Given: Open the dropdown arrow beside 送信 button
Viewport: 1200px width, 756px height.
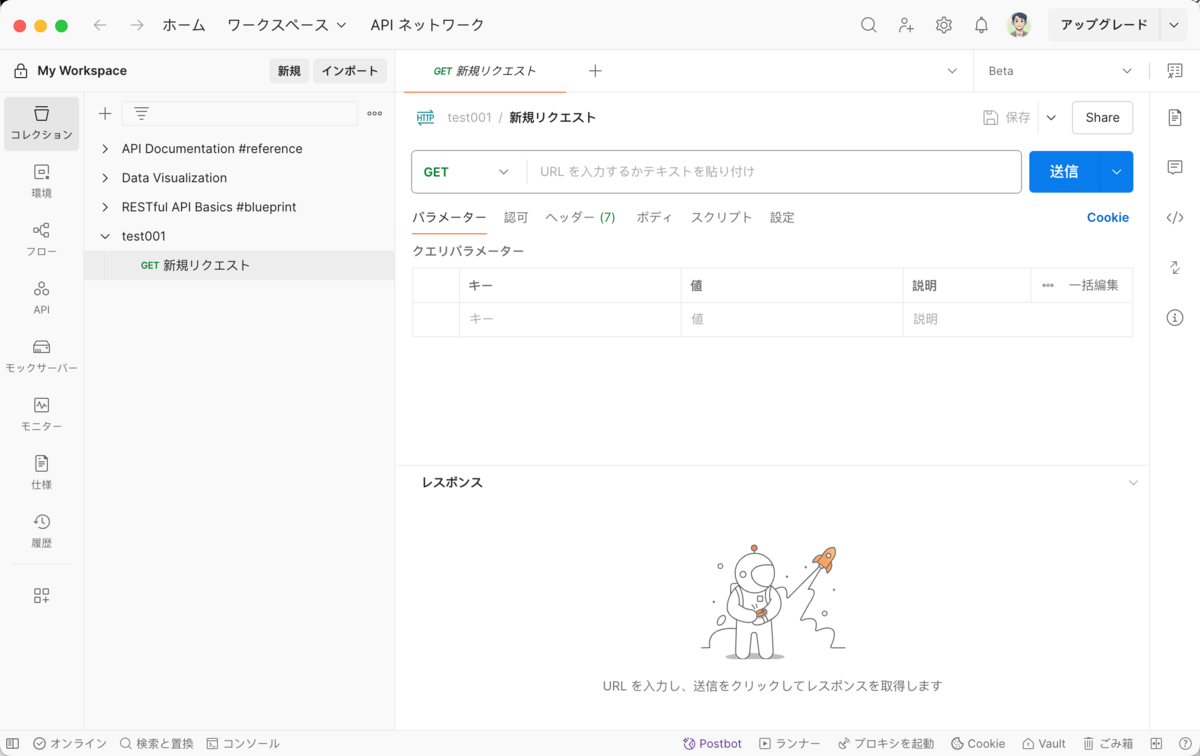Looking at the screenshot, I should 1116,172.
